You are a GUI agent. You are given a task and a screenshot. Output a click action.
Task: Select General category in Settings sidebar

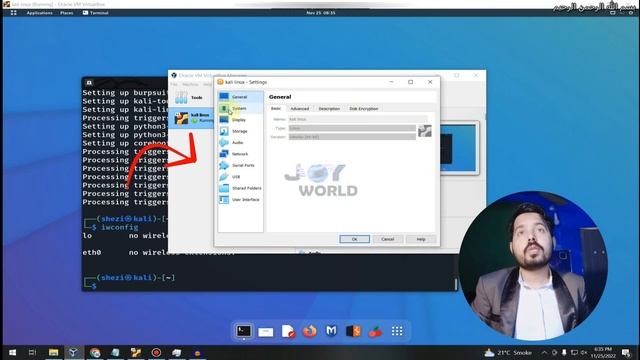point(240,97)
